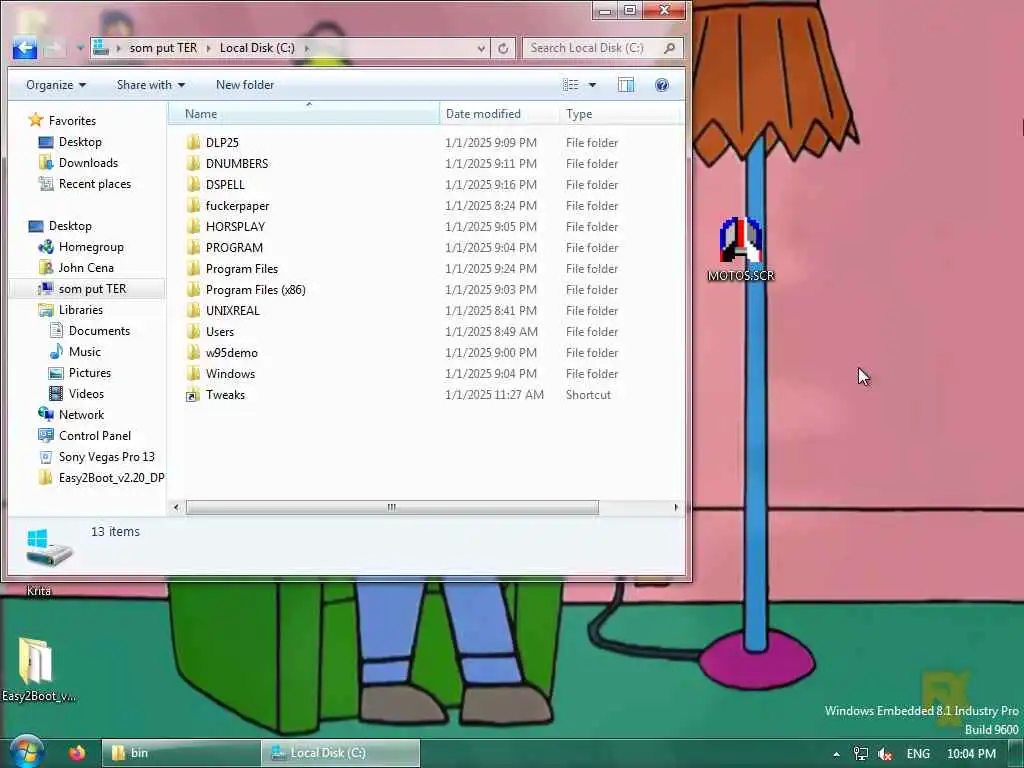
Task: Select the DLP25 folder icon
Action: tap(193, 142)
